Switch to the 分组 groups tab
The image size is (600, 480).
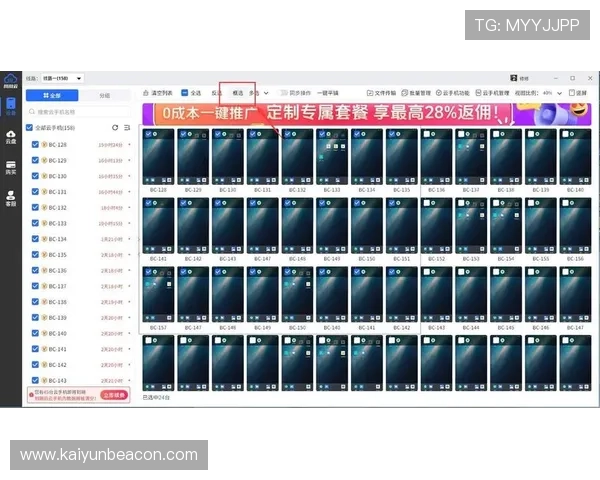105,96
